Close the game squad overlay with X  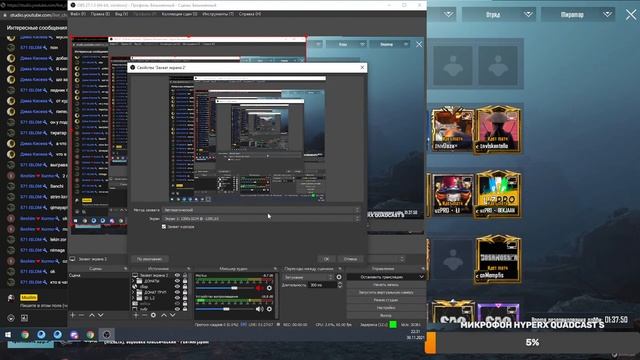tap(631, 15)
